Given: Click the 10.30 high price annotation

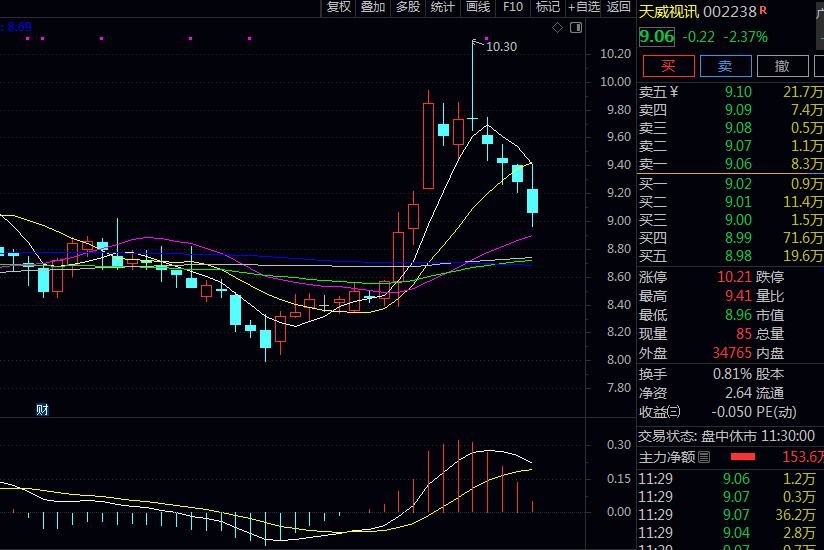Looking at the screenshot, I should [x=500, y=46].
